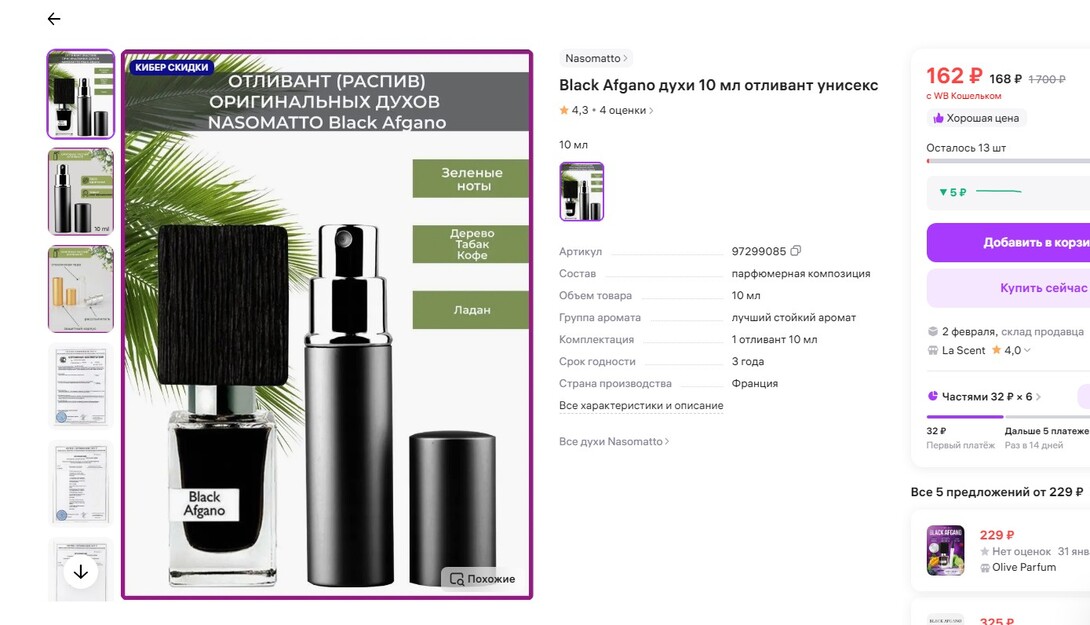Select the second product photo thumbnail
Screen dimensions: 1090x625
[x=81, y=192]
